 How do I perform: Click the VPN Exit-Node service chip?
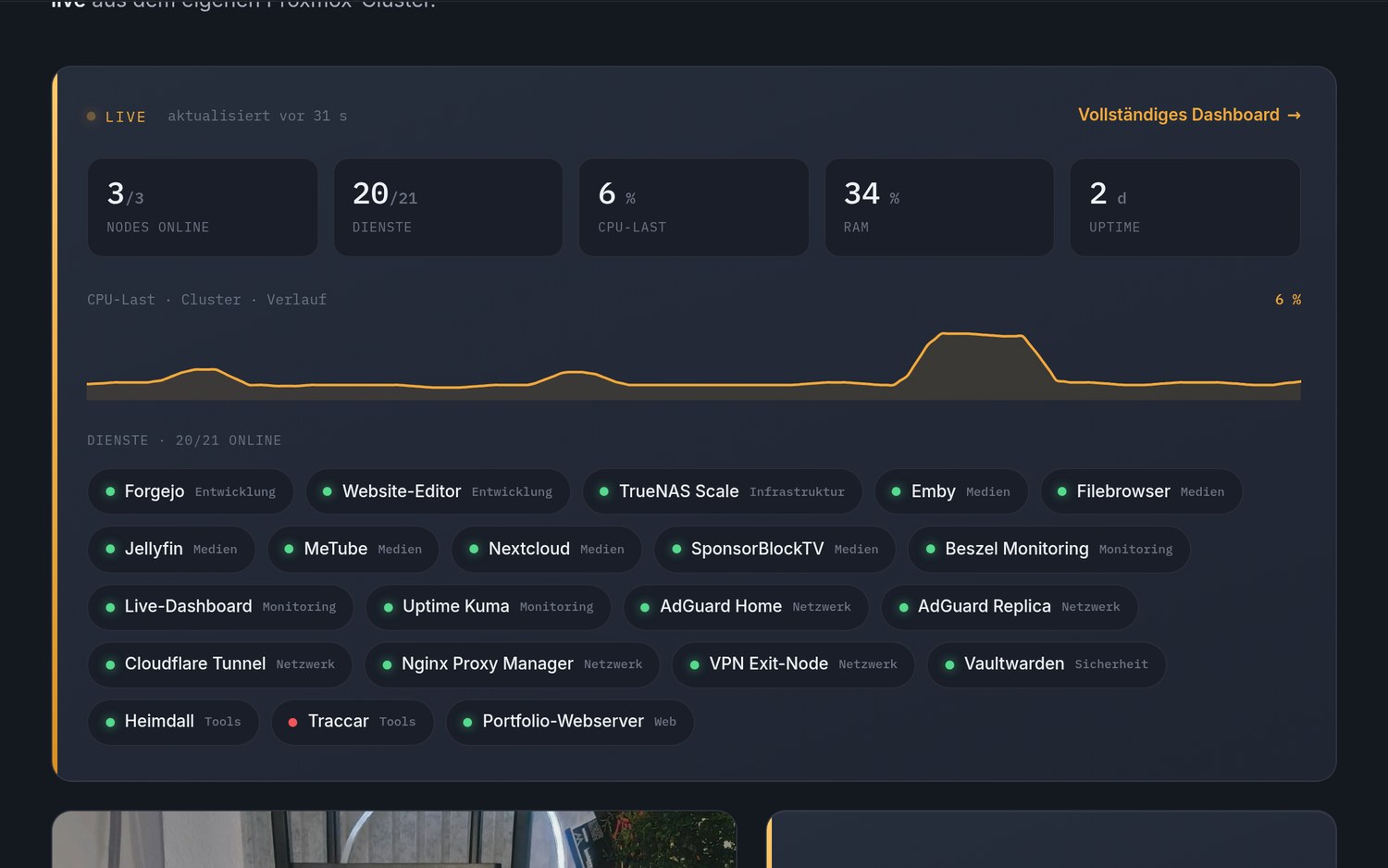[x=794, y=663]
